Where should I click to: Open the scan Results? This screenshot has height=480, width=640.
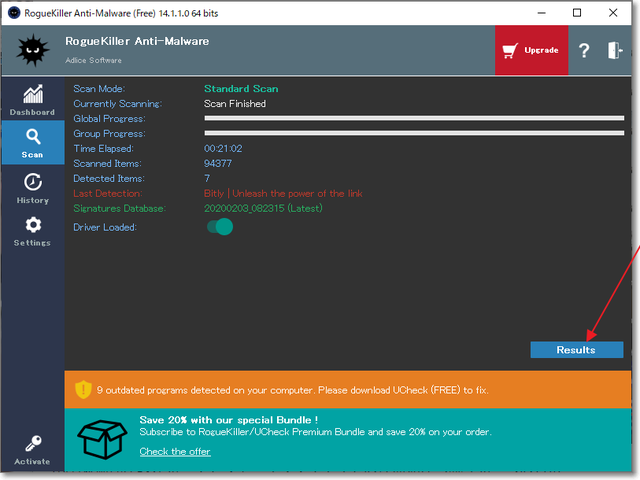pyautogui.click(x=576, y=350)
